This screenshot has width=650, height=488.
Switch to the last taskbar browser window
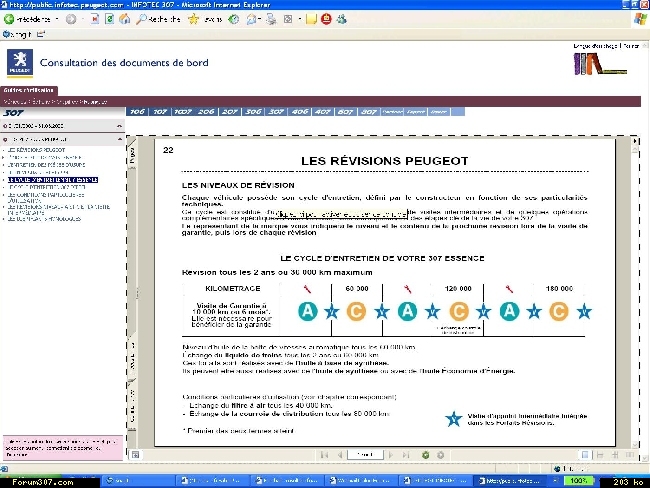point(511,481)
